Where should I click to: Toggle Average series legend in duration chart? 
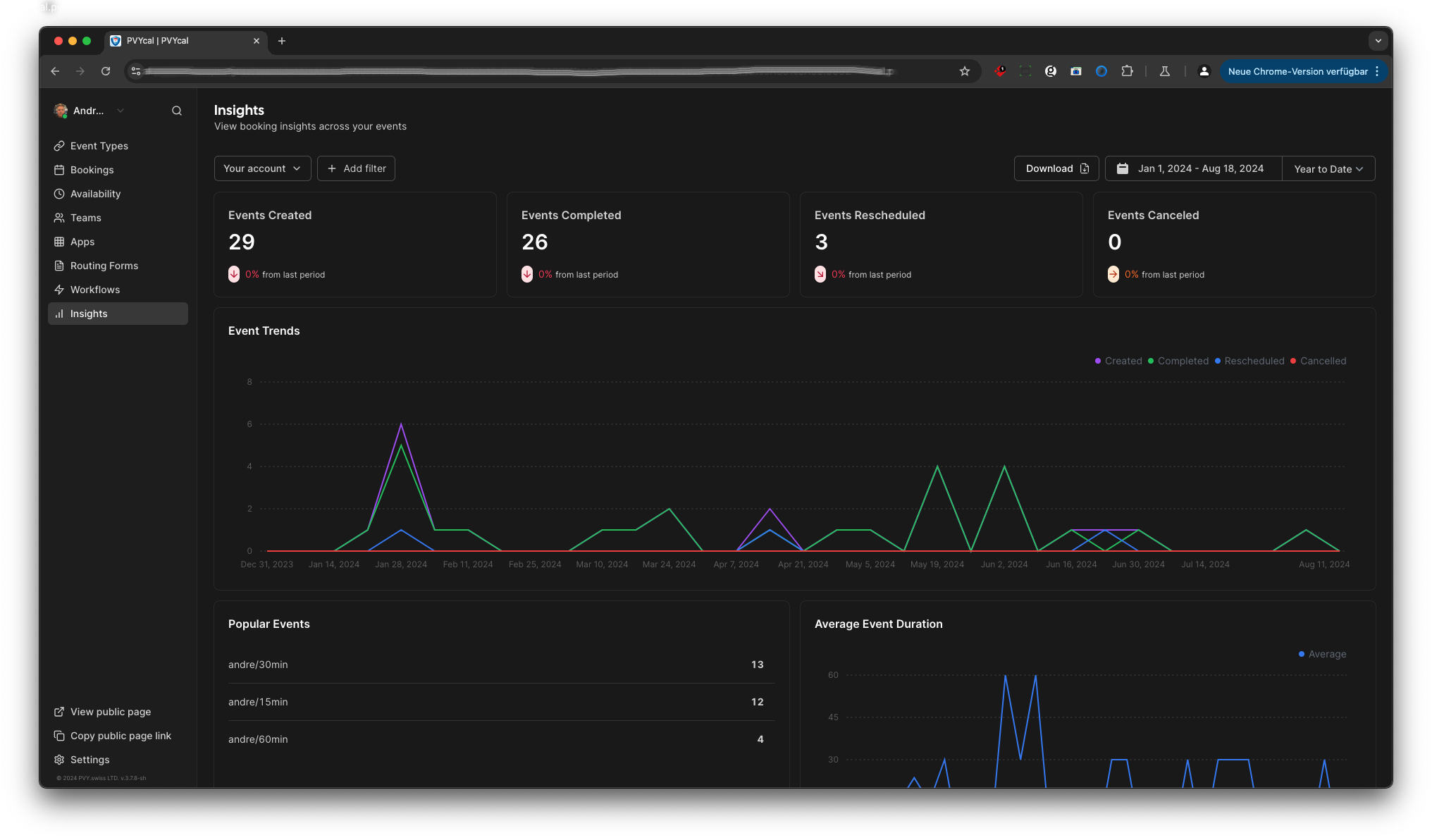[1322, 654]
